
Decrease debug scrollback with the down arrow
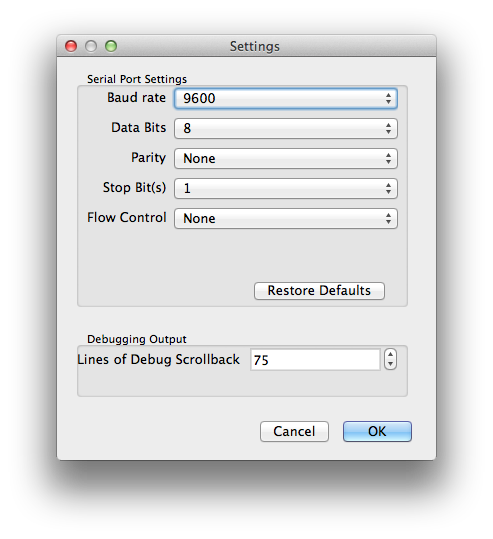tap(390, 364)
